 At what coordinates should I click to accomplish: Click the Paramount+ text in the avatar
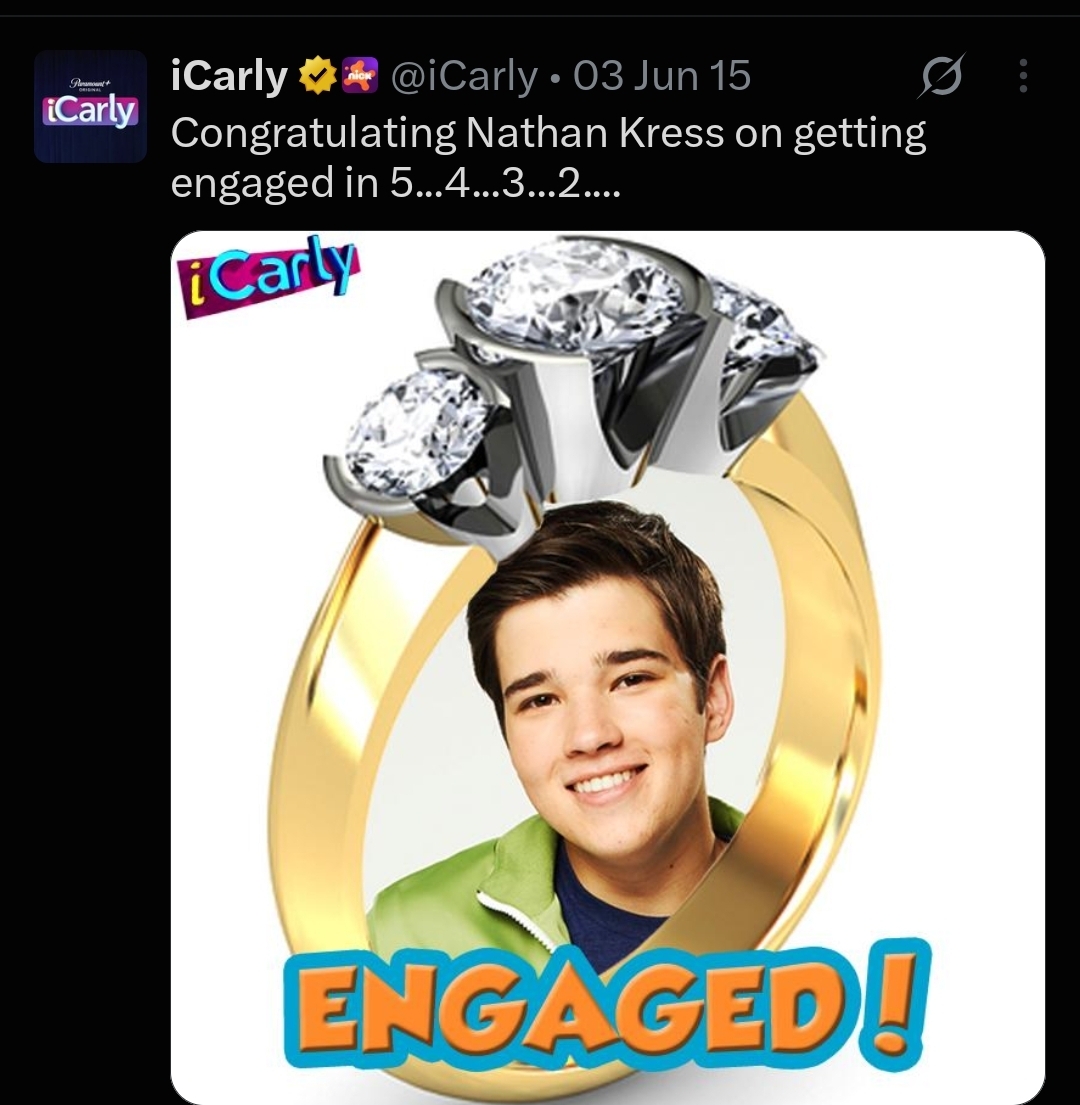point(90,84)
